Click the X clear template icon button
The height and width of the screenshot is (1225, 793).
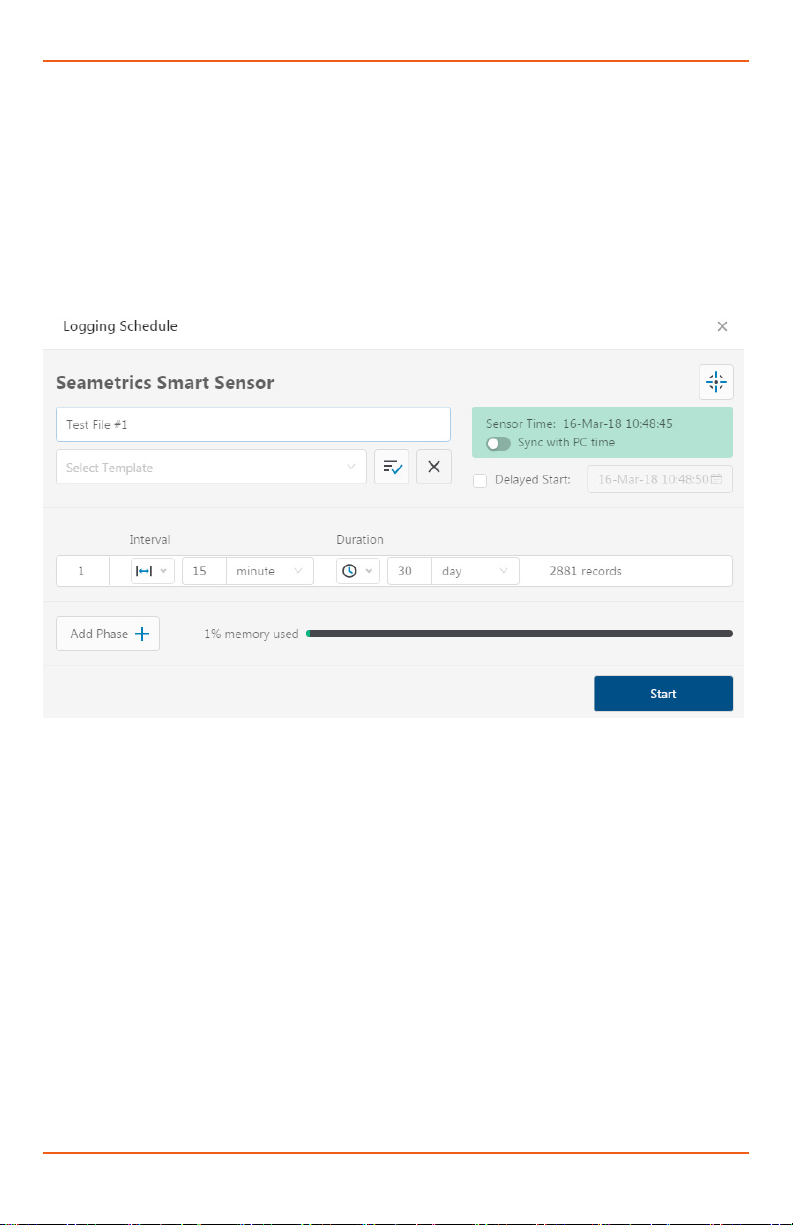pyautogui.click(x=434, y=467)
